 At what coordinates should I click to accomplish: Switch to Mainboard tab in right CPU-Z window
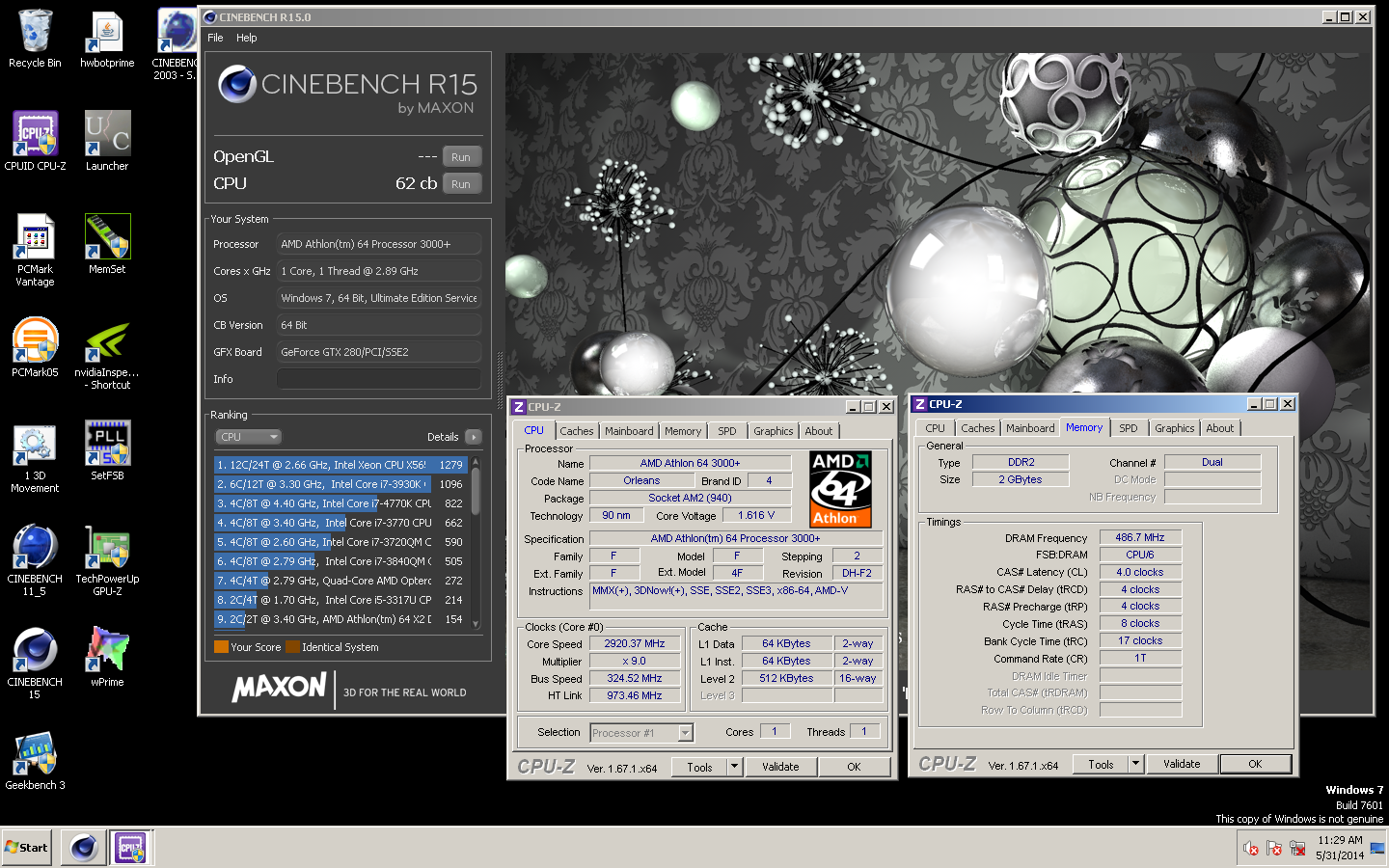tap(1030, 428)
